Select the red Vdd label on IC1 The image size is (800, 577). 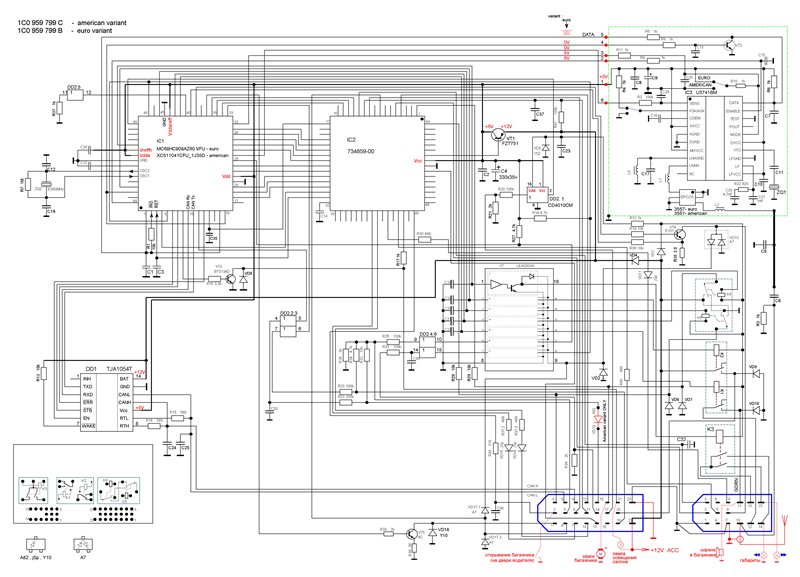(226, 177)
